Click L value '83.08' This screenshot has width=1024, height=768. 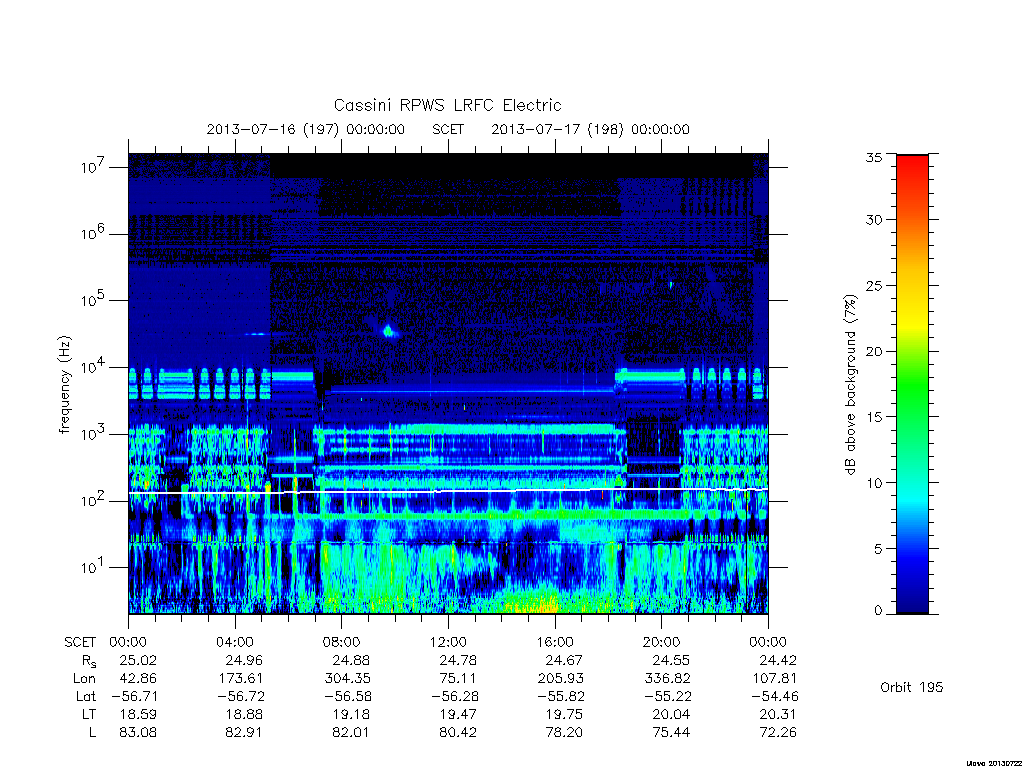pyautogui.click(x=138, y=732)
